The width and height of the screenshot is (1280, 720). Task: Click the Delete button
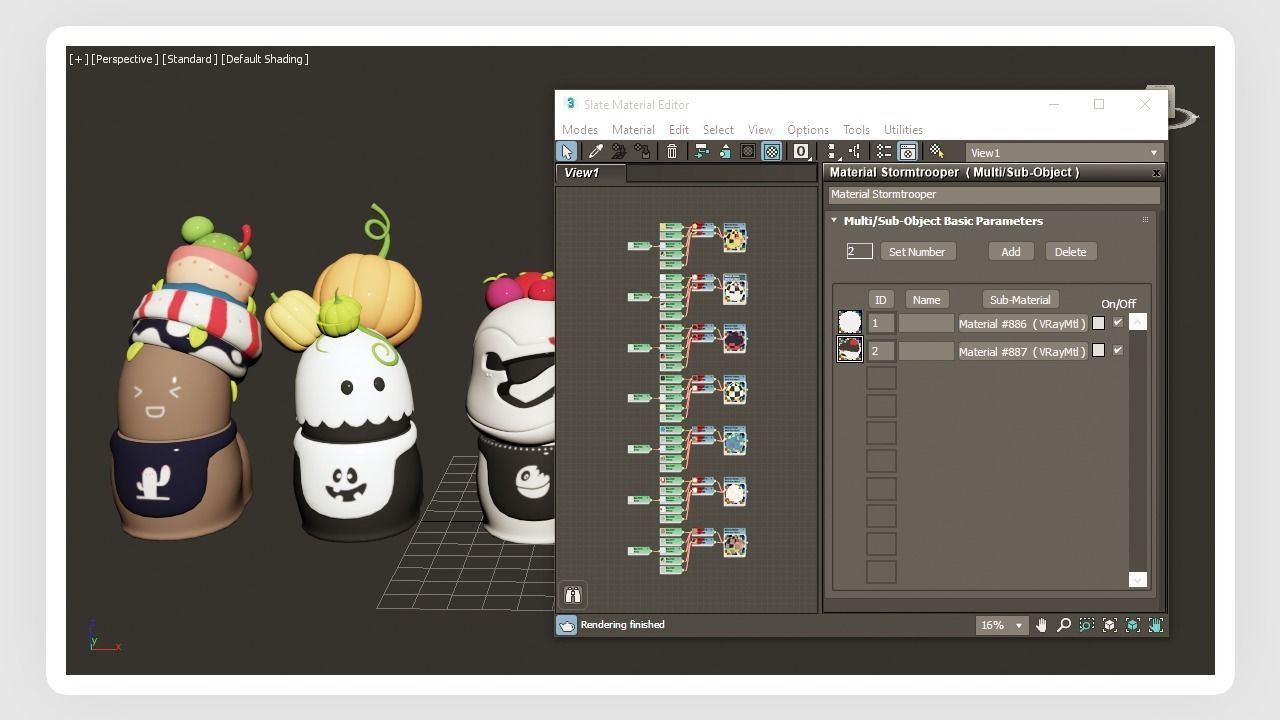[x=1070, y=252]
